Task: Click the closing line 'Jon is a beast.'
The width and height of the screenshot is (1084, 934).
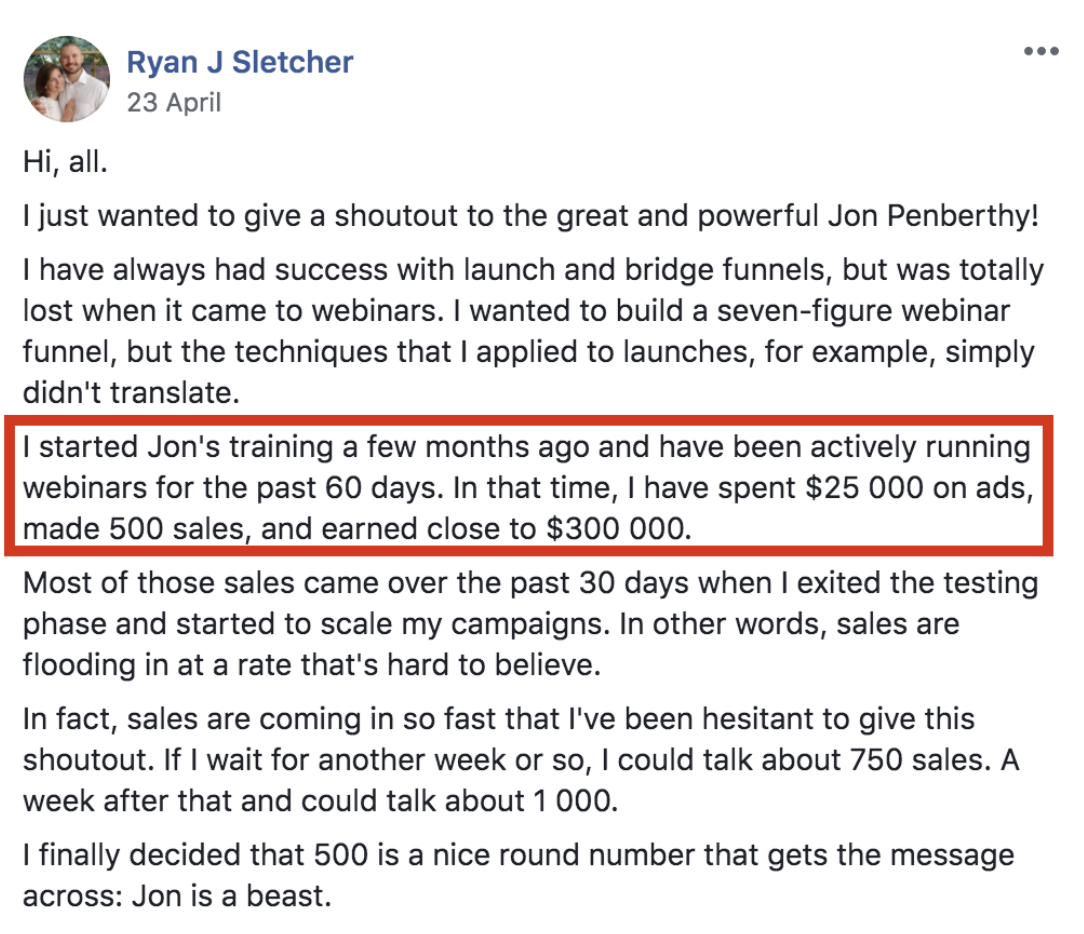Action: [x=232, y=896]
